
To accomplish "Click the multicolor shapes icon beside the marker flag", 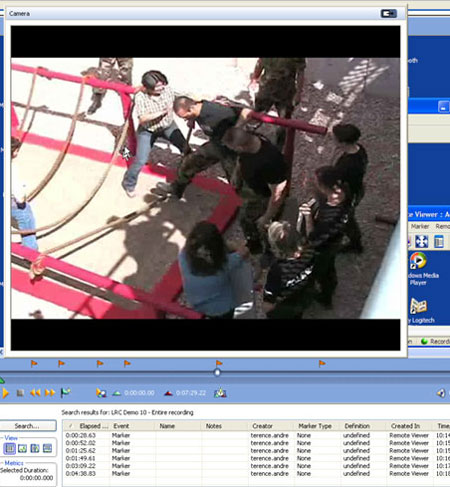I will (101, 393).
